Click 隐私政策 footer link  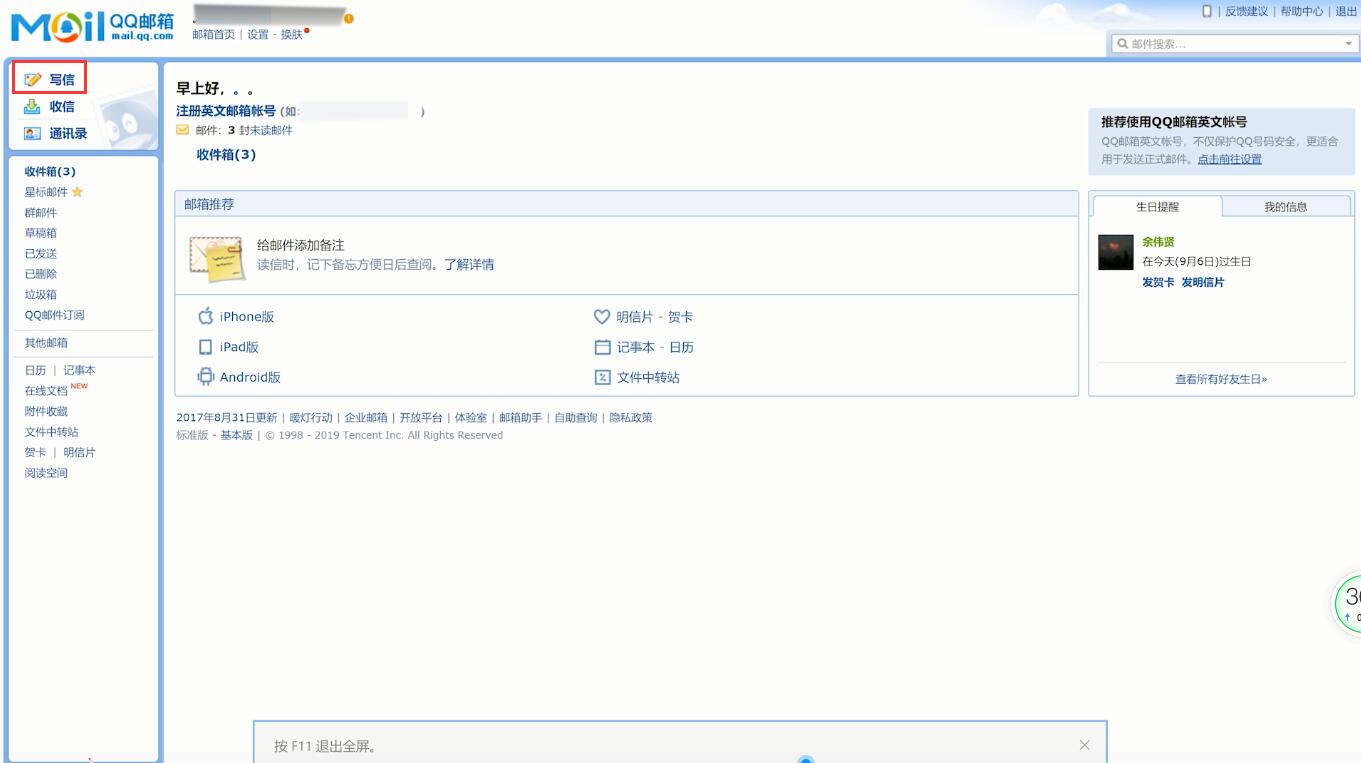pos(631,418)
